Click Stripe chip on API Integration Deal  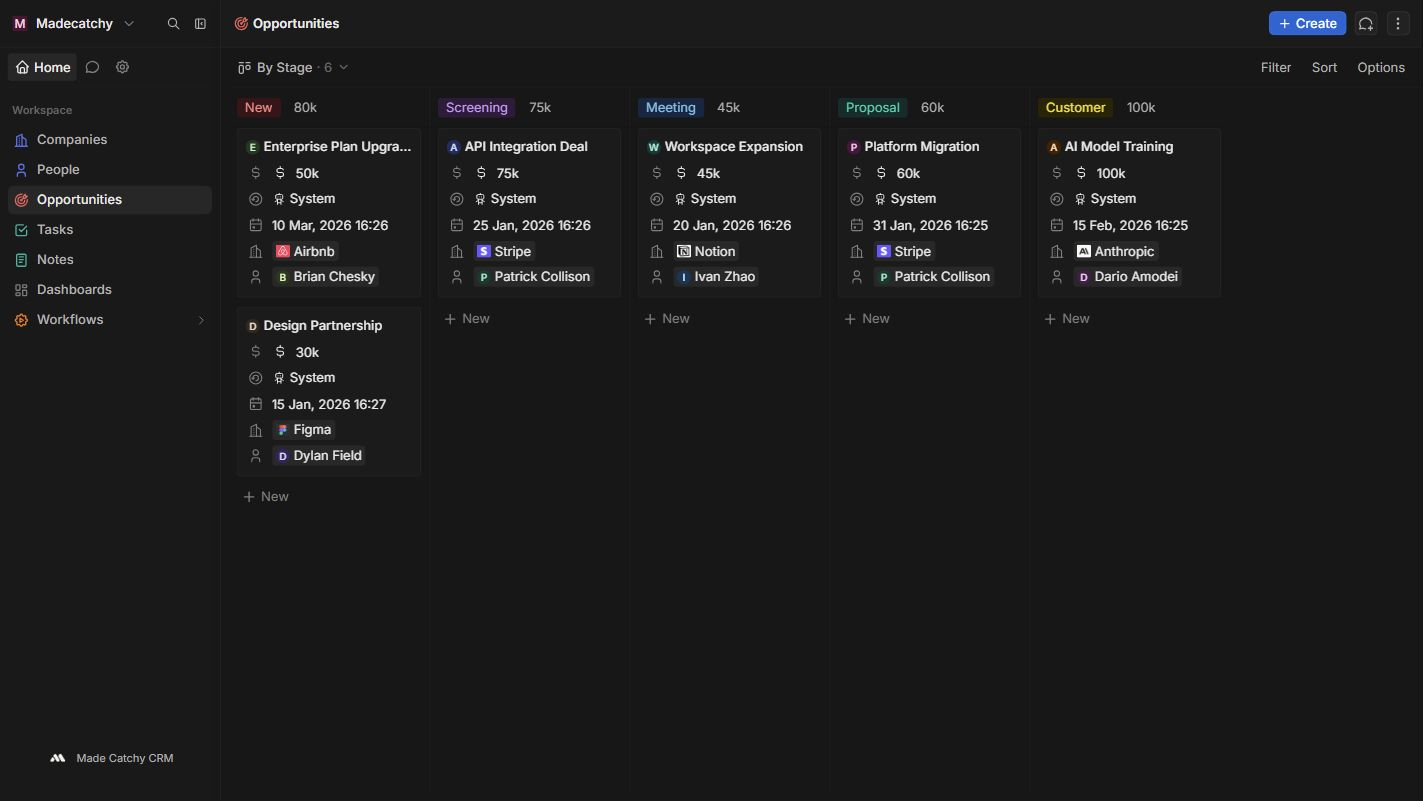point(504,251)
